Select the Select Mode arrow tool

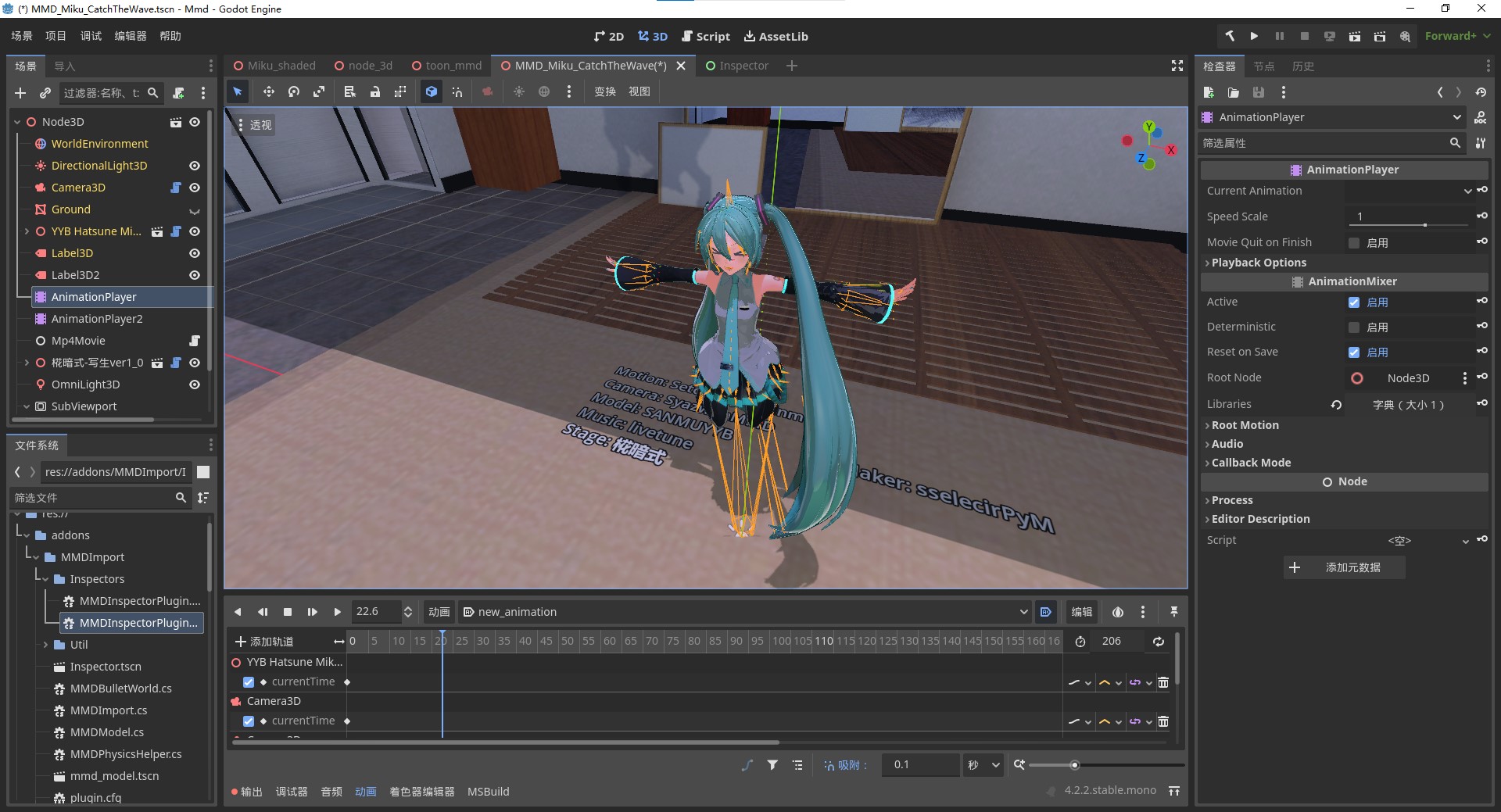click(238, 91)
